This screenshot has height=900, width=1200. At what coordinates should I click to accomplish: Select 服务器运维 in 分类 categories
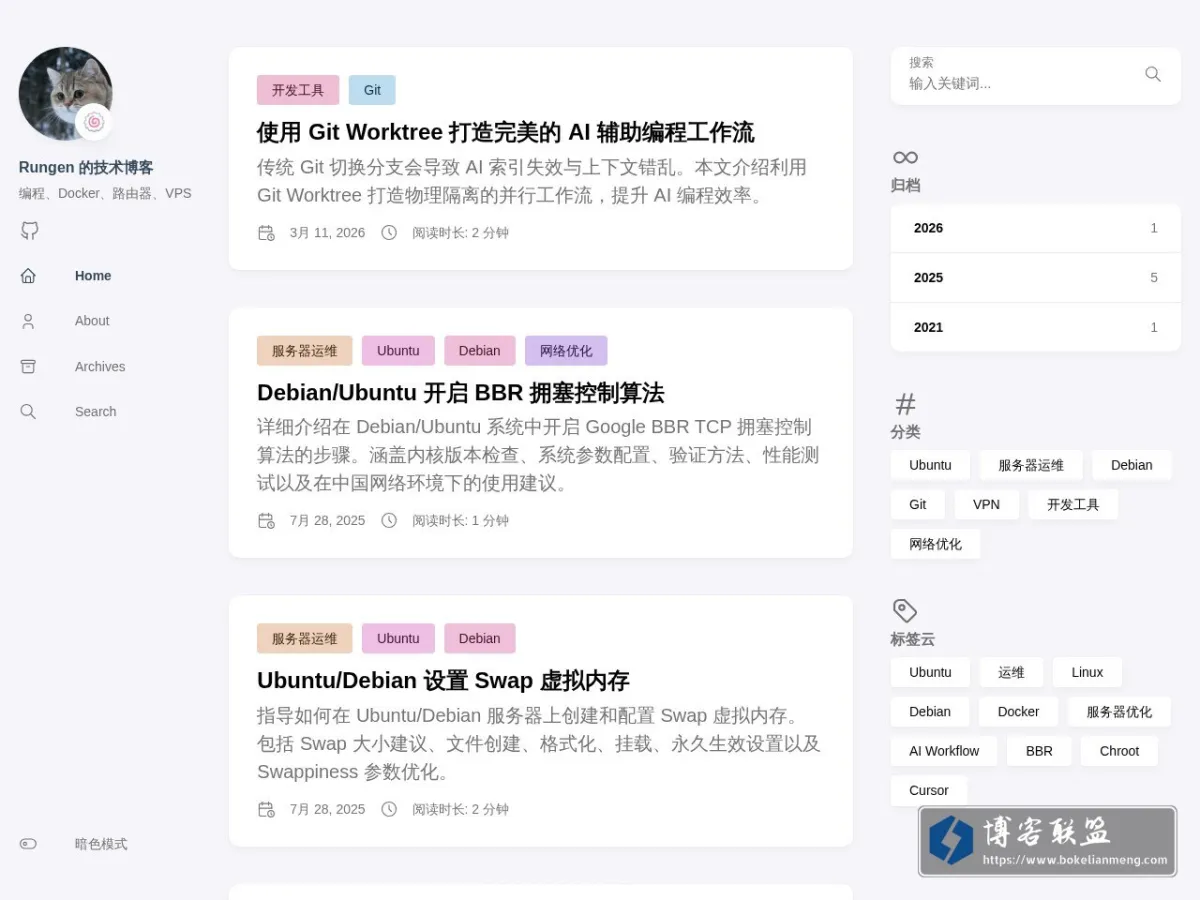pyautogui.click(x=1031, y=465)
